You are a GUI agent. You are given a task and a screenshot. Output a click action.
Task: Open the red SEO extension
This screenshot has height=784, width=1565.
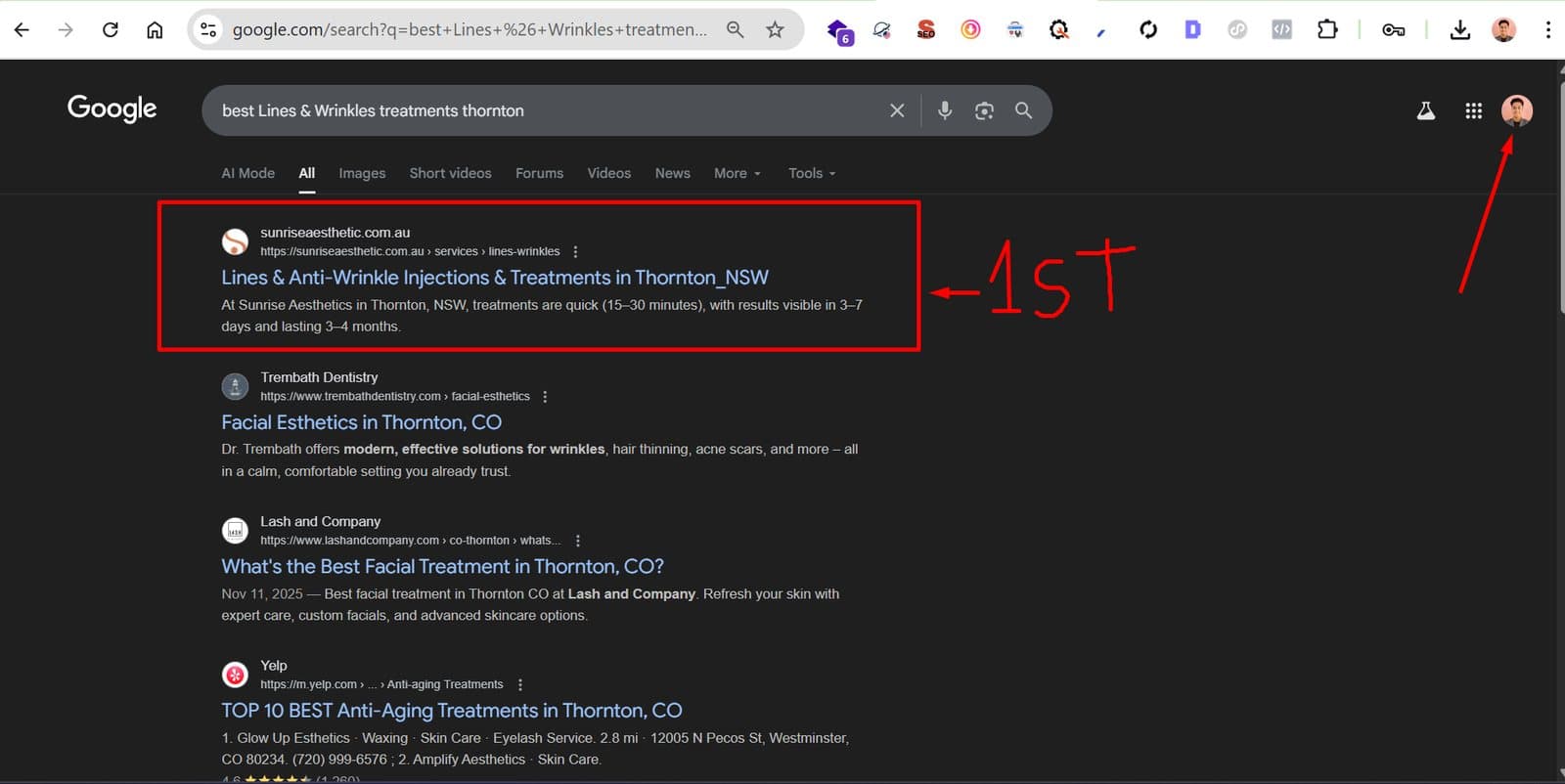point(925,29)
